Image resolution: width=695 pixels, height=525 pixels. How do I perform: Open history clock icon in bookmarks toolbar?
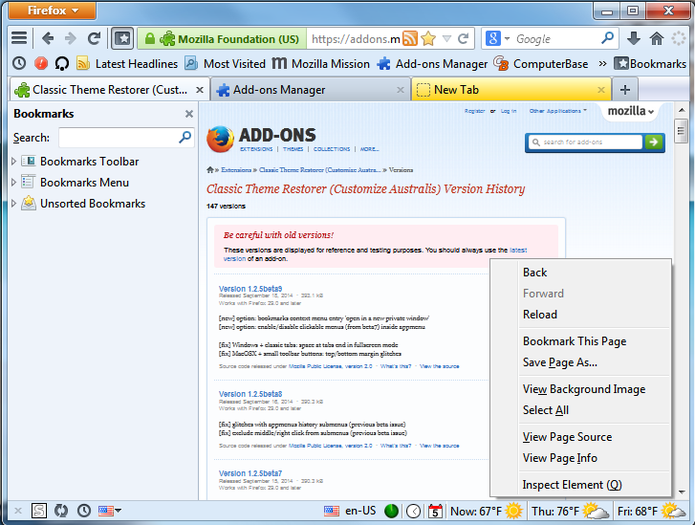pos(19,63)
